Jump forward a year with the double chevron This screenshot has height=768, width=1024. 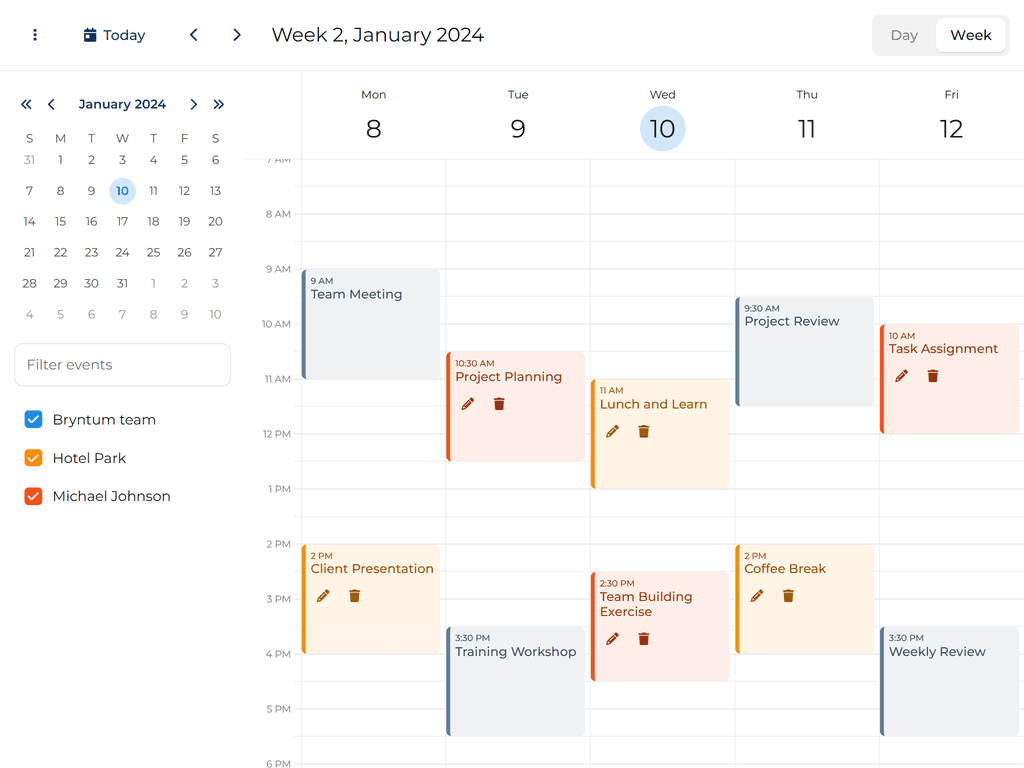[x=219, y=104]
